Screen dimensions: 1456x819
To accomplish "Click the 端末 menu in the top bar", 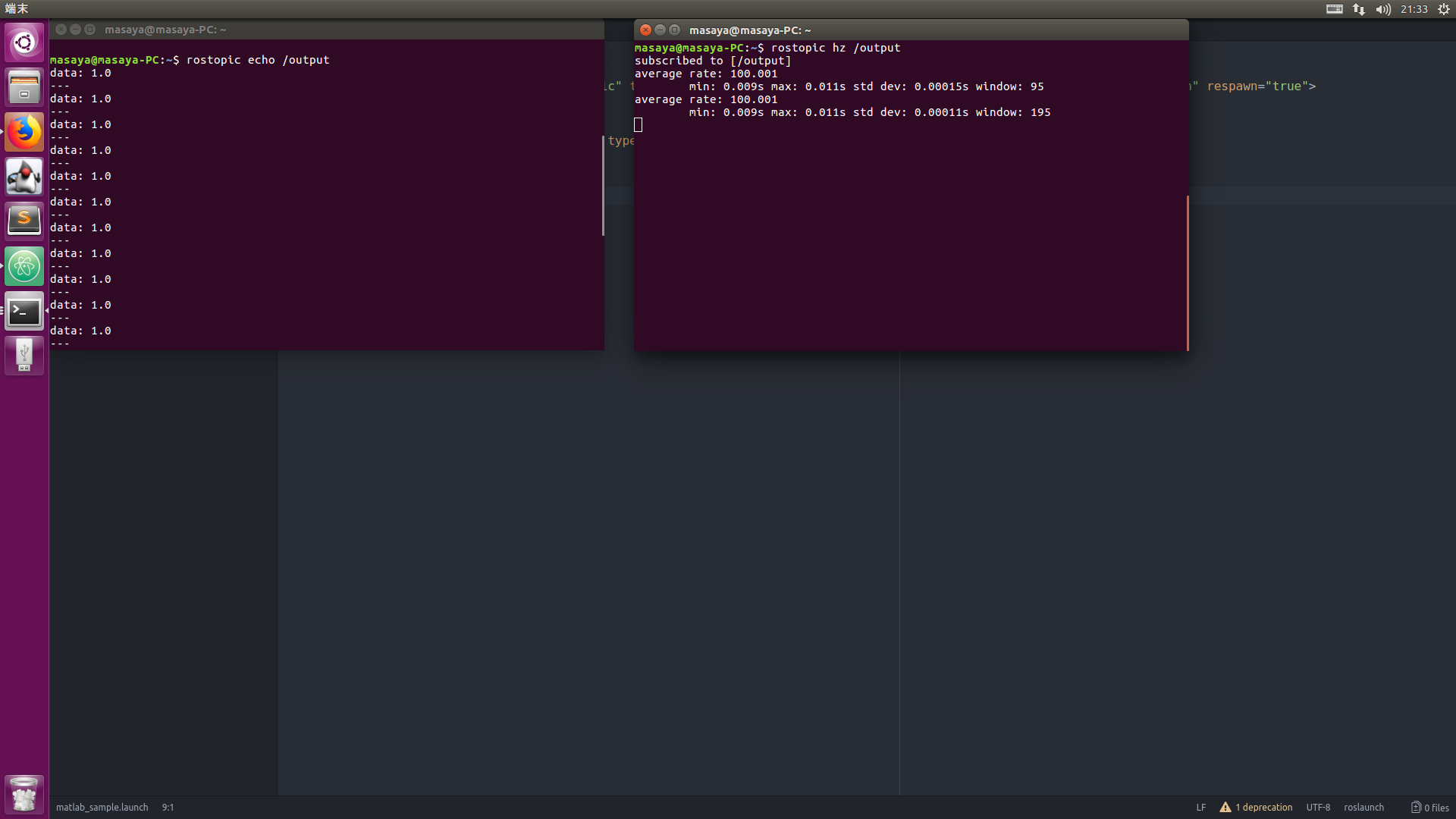I will click(x=17, y=9).
